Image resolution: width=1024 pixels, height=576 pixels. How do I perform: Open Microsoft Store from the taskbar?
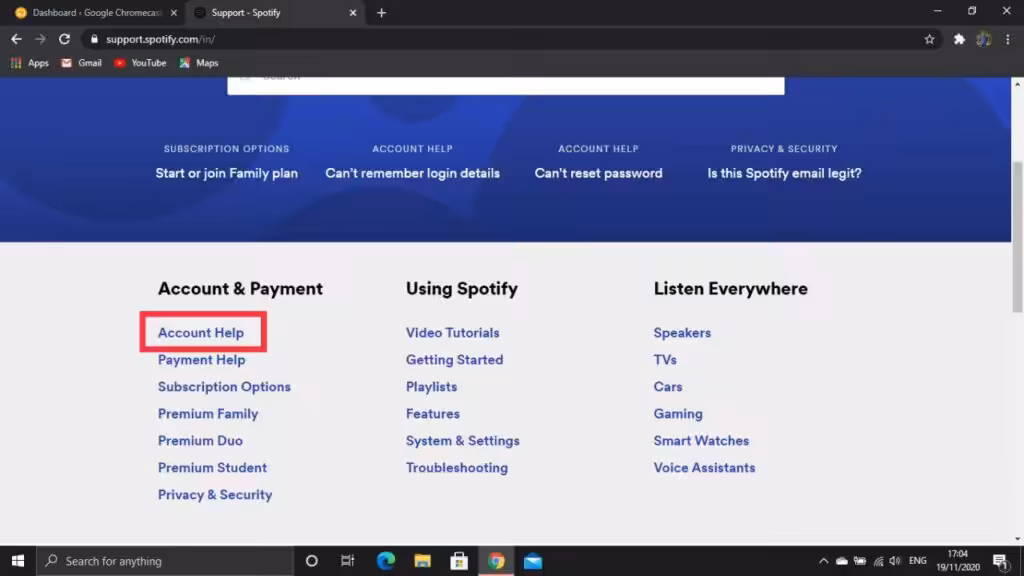click(x=459, y=561)
